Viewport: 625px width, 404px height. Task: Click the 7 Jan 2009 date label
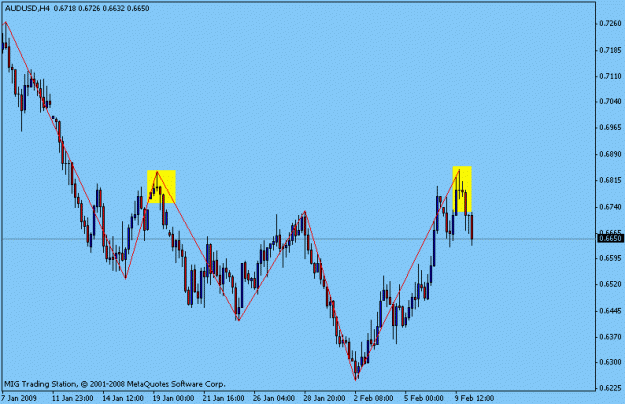(x=19, y=398)
